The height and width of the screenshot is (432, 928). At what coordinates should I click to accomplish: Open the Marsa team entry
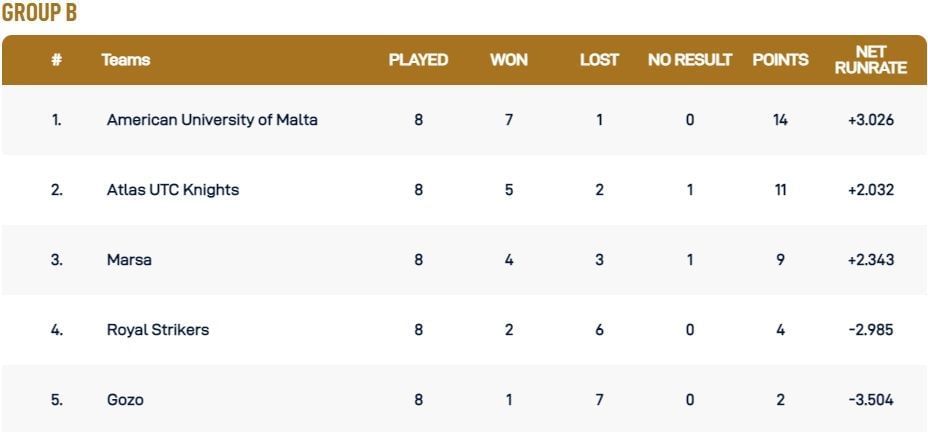point(129,260)
